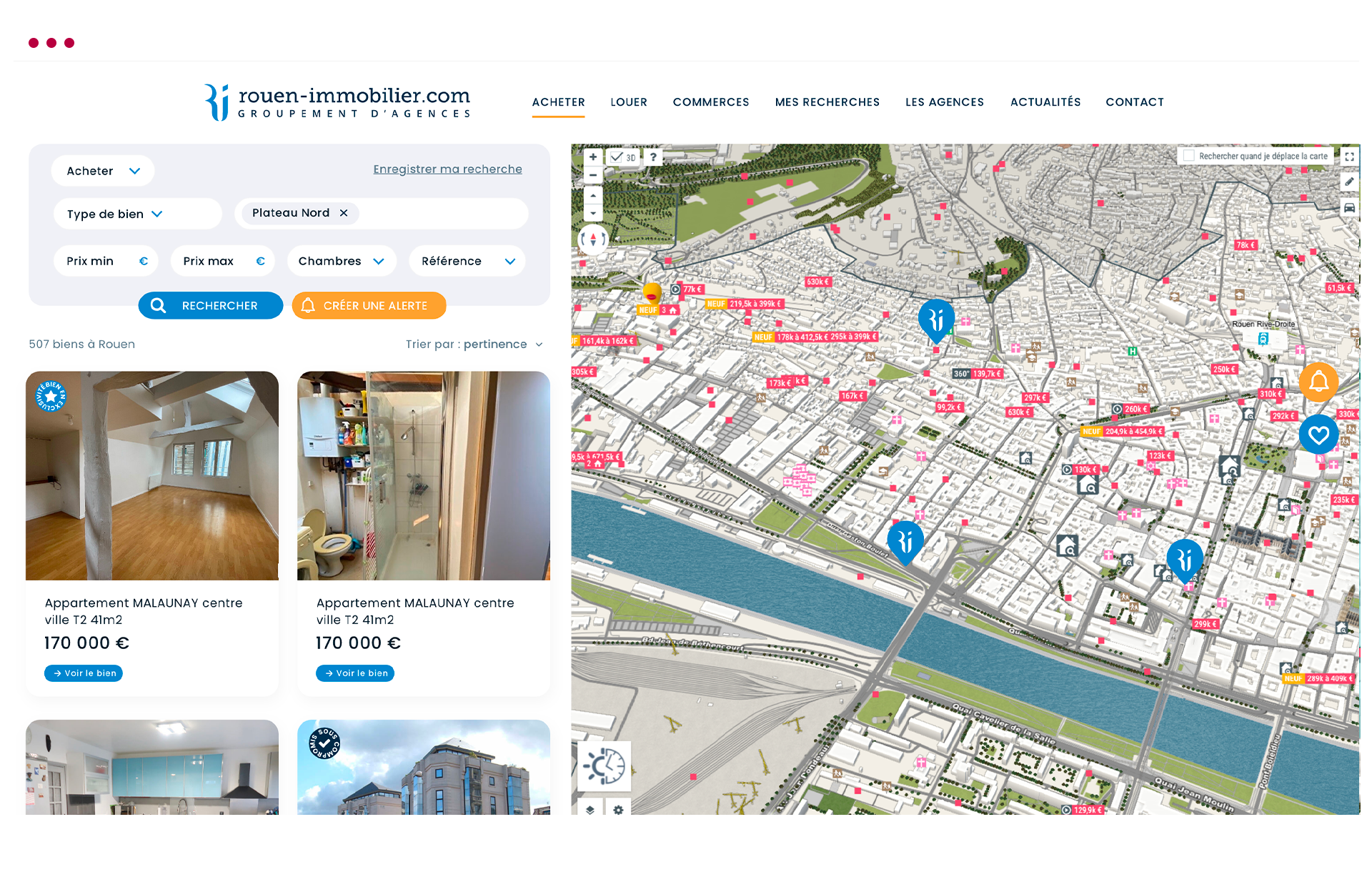Click the fullscreen expand icon top-right

pyautogui.click(x=1349, y=157)
